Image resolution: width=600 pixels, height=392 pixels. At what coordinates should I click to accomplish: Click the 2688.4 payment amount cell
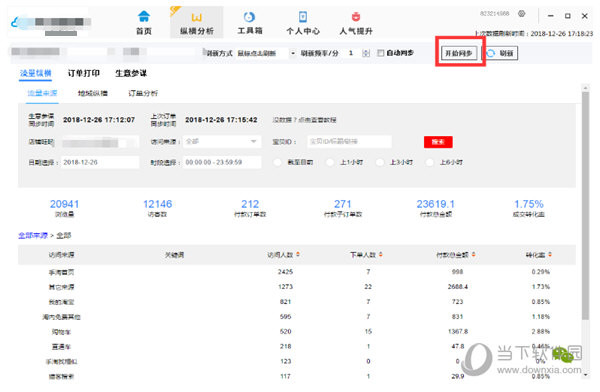[458, 287]
